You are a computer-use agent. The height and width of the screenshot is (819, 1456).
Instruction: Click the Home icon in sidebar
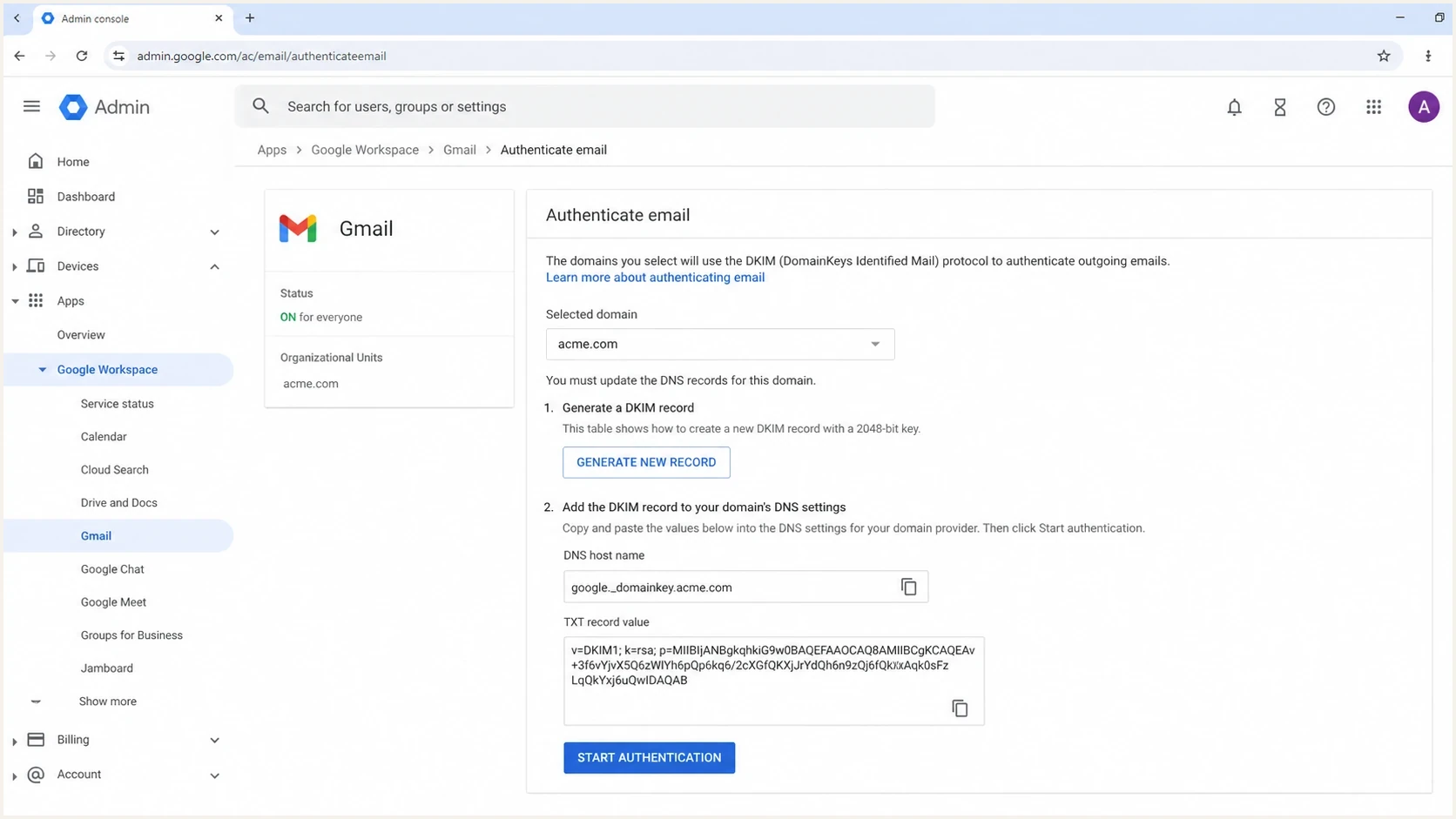36,161
